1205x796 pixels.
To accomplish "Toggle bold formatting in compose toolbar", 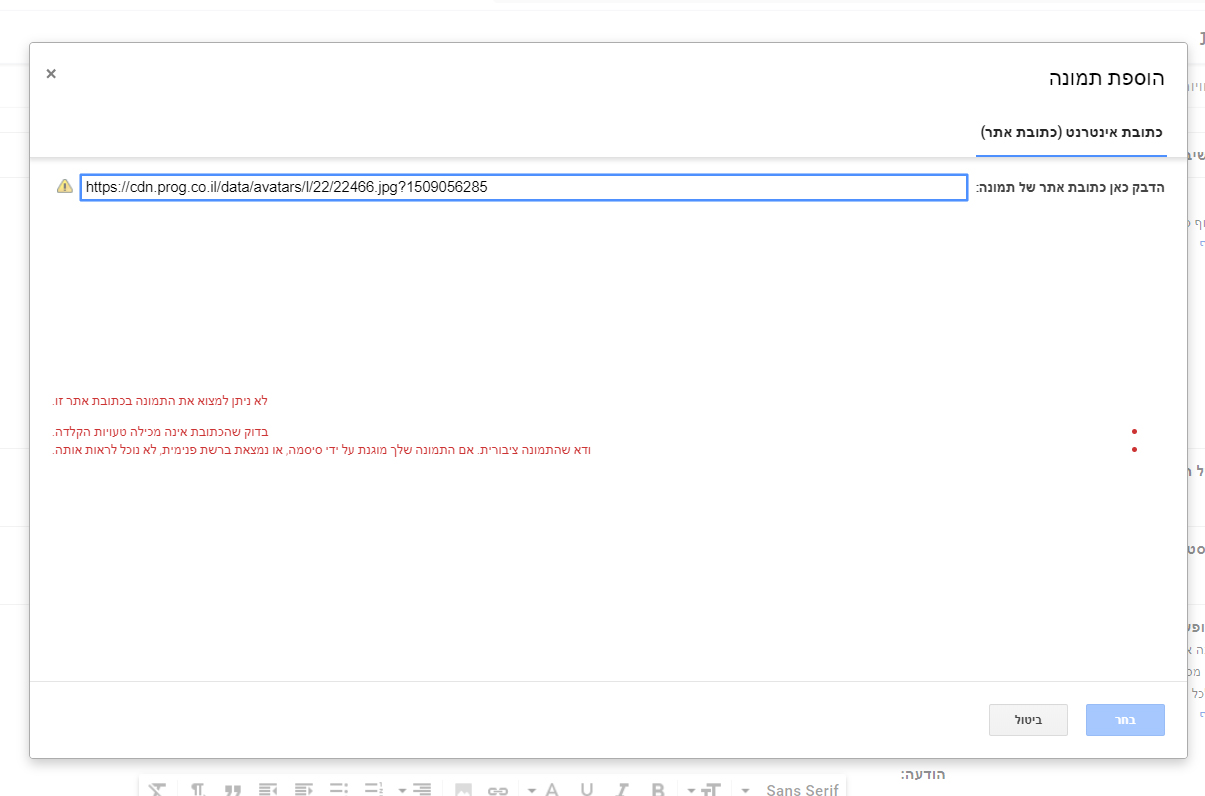I will pos(657,790).
